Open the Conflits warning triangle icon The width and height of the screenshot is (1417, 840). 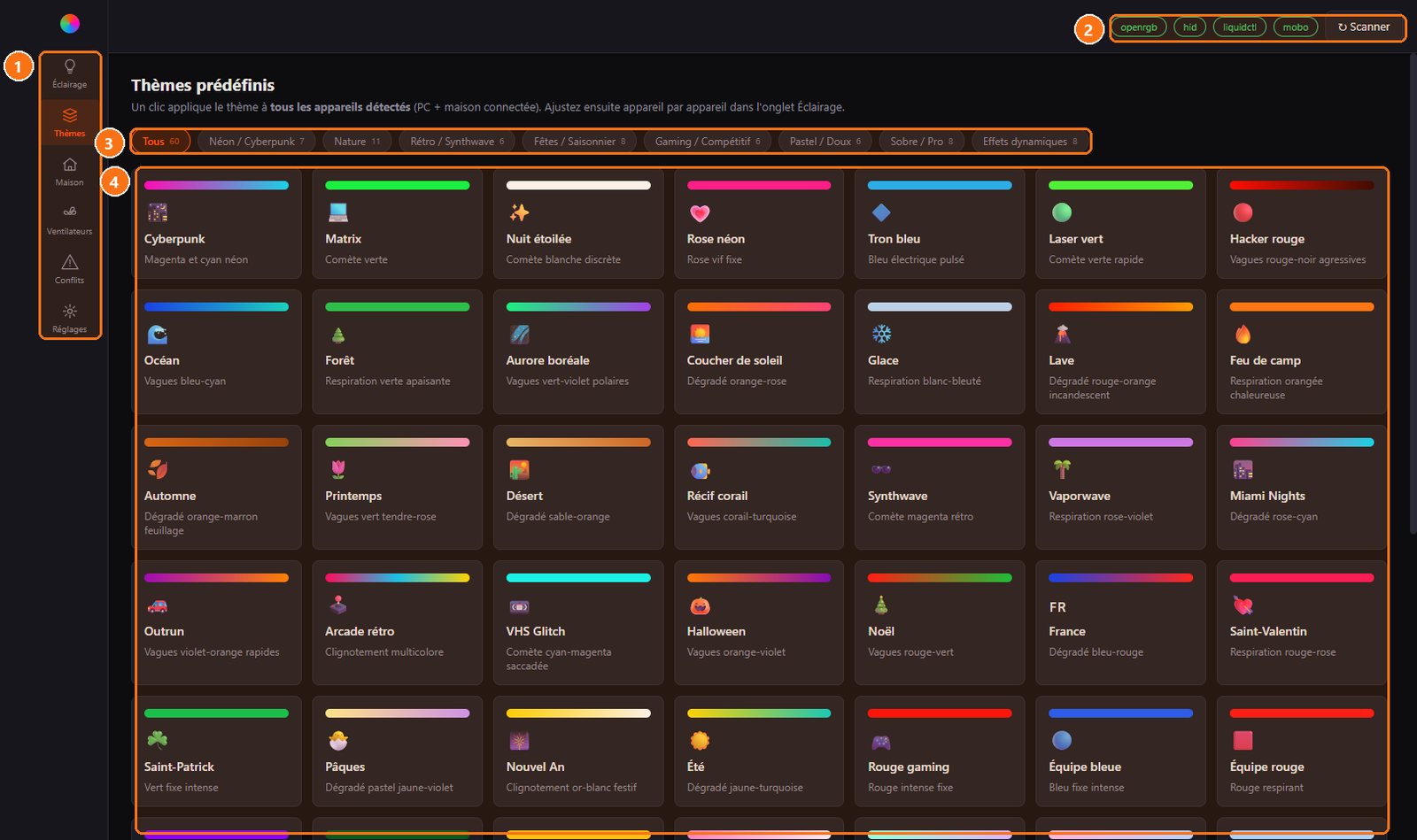70,262
